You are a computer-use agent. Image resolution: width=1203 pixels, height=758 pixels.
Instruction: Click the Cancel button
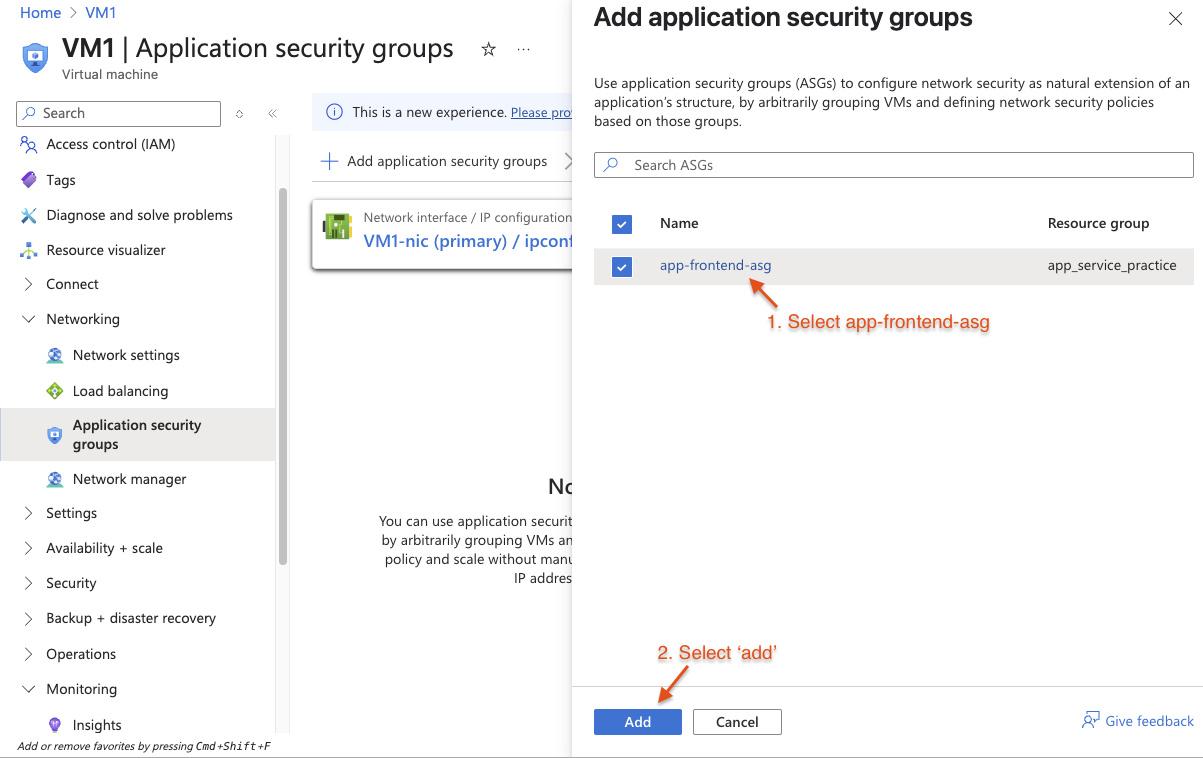[x=737, y=722]
